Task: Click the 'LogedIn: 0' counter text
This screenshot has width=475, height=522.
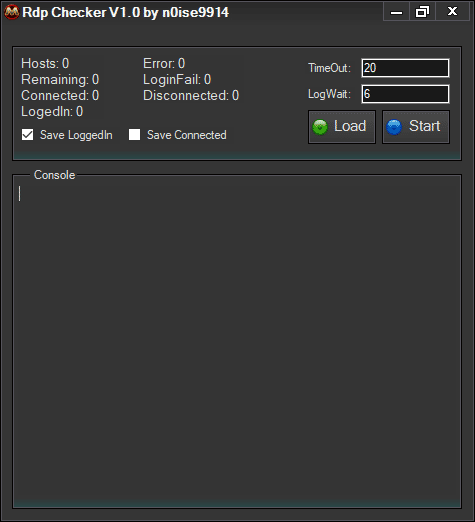Action: 52,112
